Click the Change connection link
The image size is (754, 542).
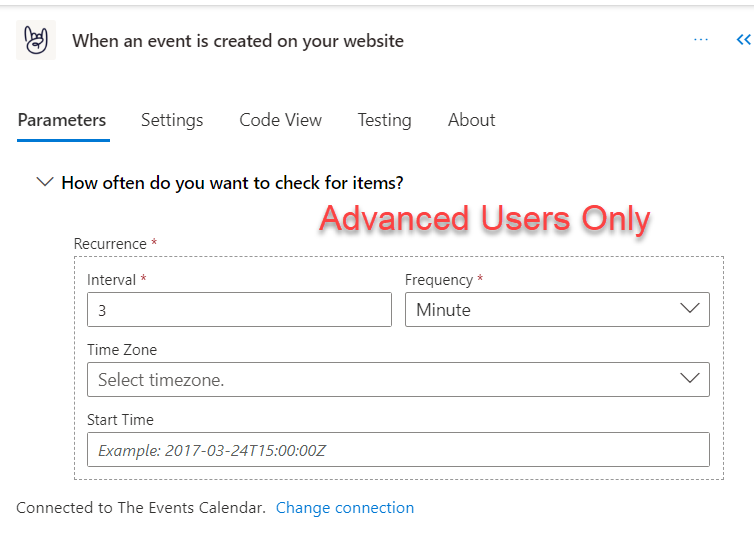345,508
